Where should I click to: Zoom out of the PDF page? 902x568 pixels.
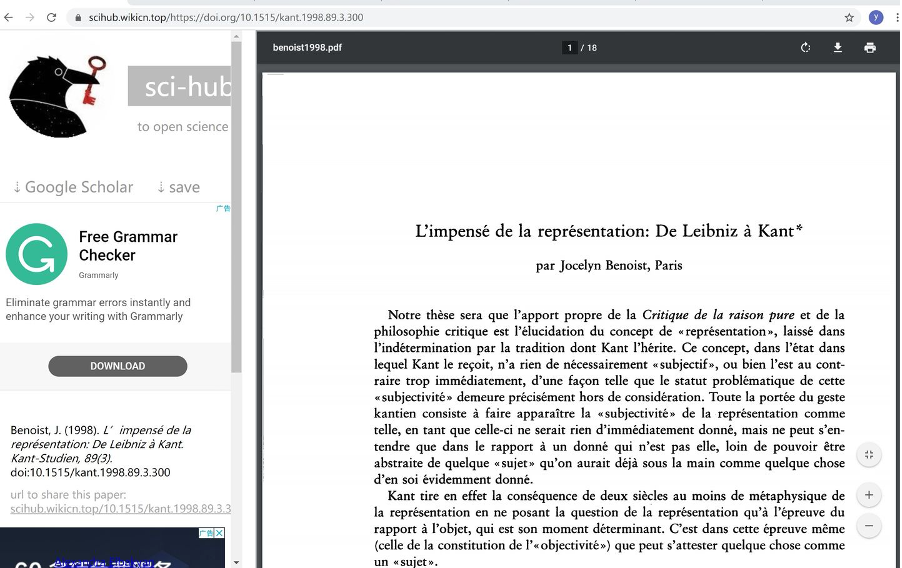pyautogui.click(x=869, y=526)
